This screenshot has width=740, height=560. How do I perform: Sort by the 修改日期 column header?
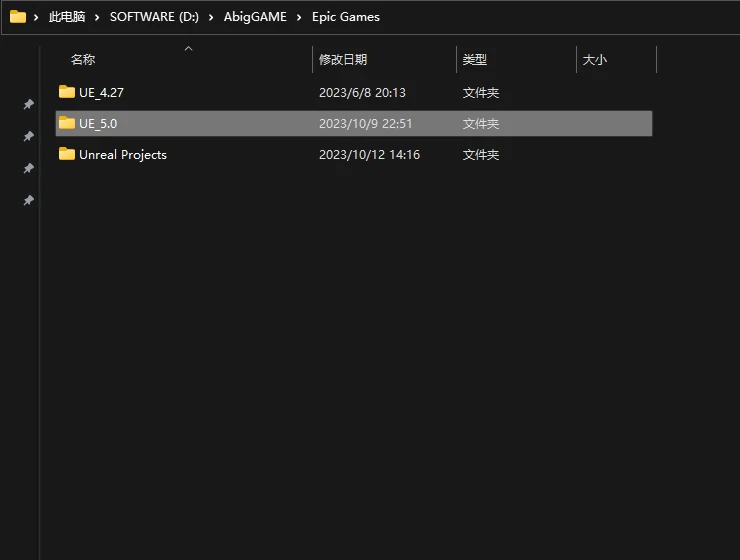tap(343, 59)
